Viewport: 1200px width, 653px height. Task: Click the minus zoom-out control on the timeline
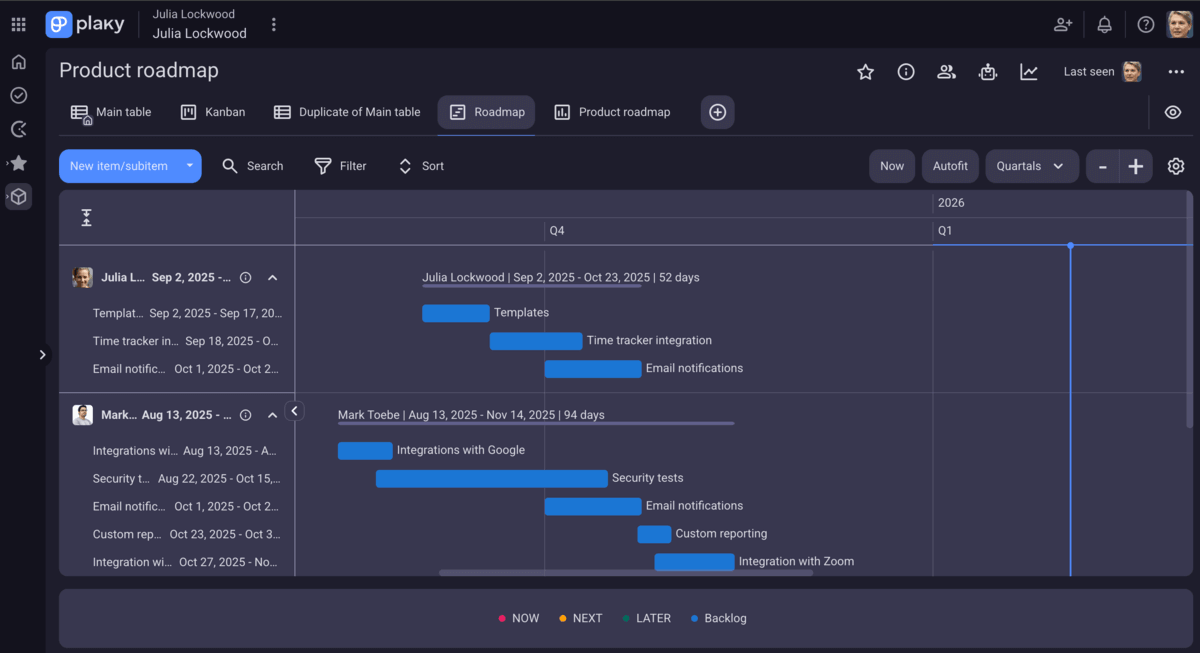[1103, 166]
